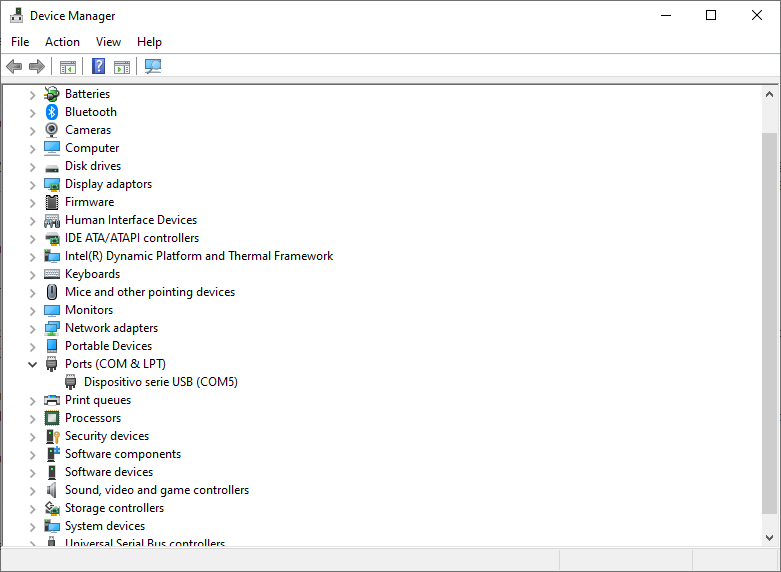Select Mice and other pointing devices label
The height and width of the screenshot is (572, 781).
pyautogui.click(x=150, y=292)
